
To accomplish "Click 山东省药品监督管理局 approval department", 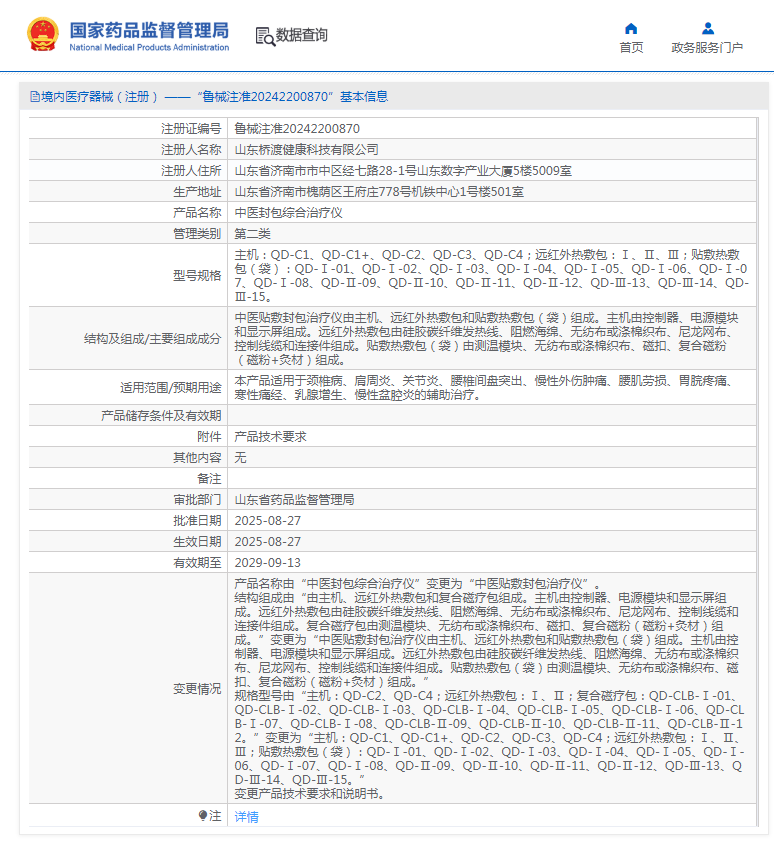I will pyautogui.click(x=294, y=500).
